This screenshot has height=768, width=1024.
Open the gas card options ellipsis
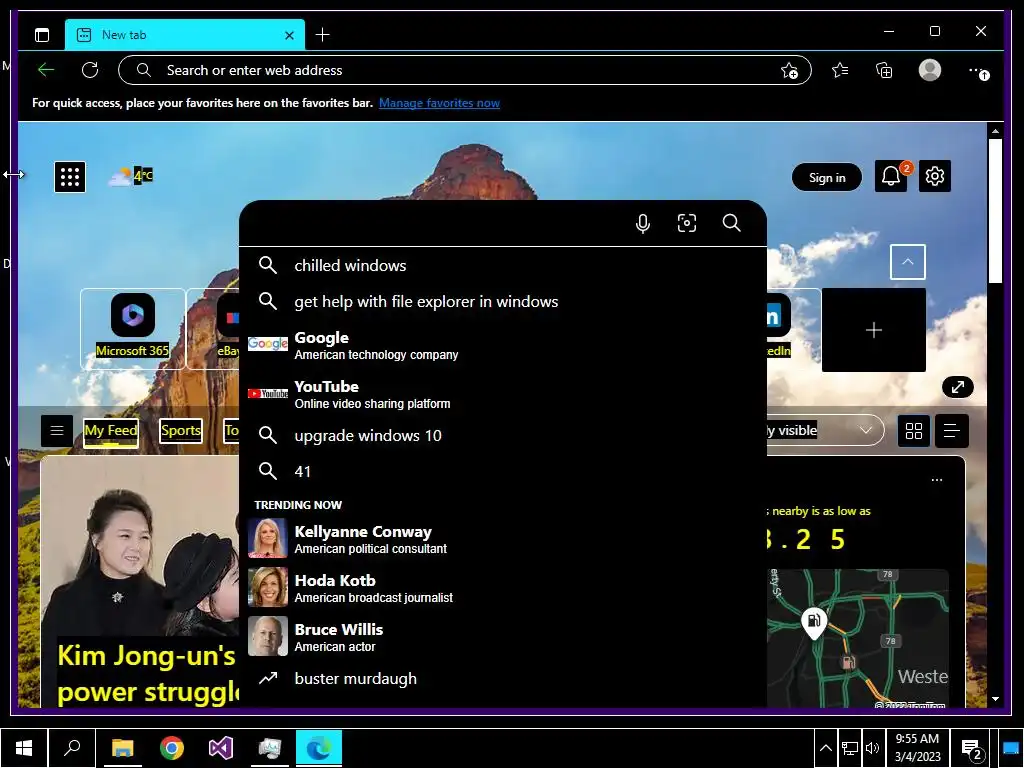coord(936,480)
